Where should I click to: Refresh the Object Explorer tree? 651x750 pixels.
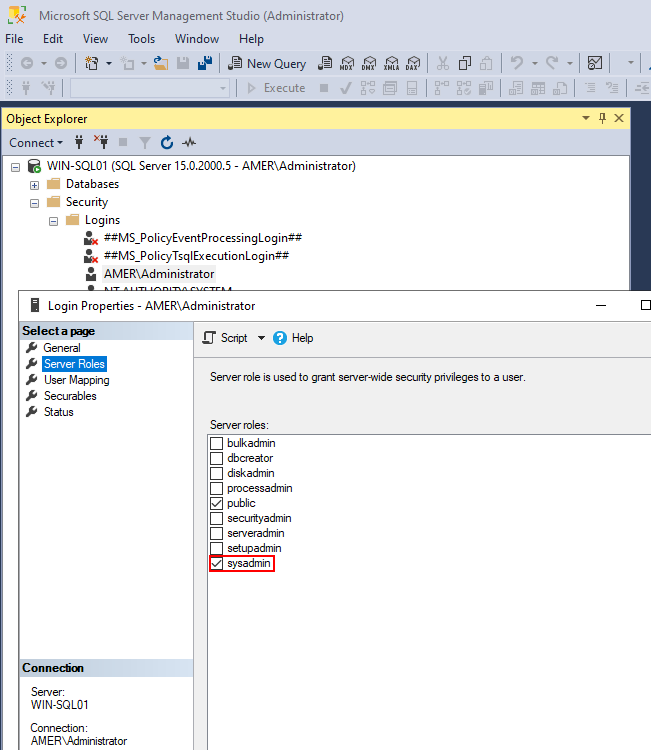pos(167,143)
